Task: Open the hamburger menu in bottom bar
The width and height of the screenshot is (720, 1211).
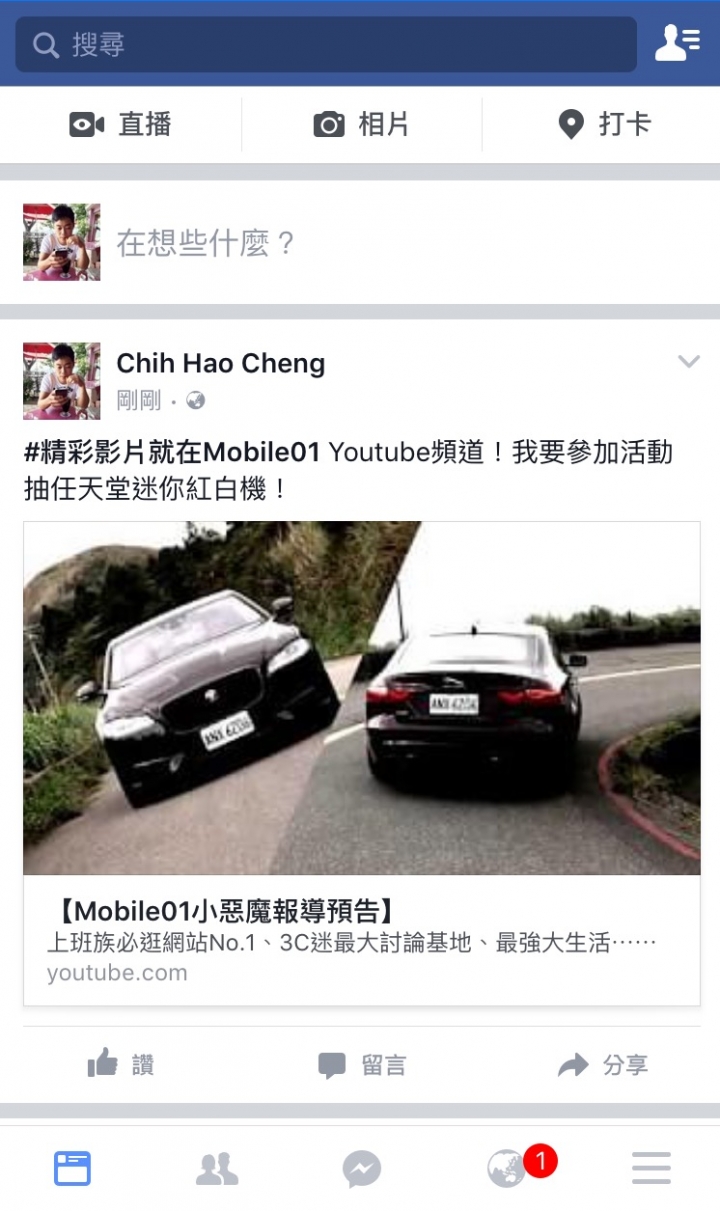Action: pyautogui.click(x=651, y=1168)
